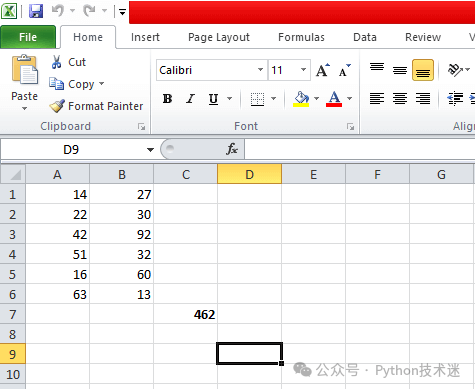Viewport: 475px width, 389px height.
Task: Expand the Fill Color dropdown arrow
Action: point(316,99)
